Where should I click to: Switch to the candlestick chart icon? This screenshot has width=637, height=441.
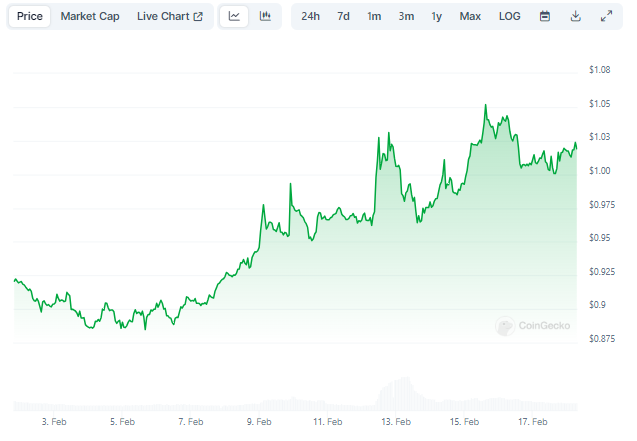coord(265,16)
